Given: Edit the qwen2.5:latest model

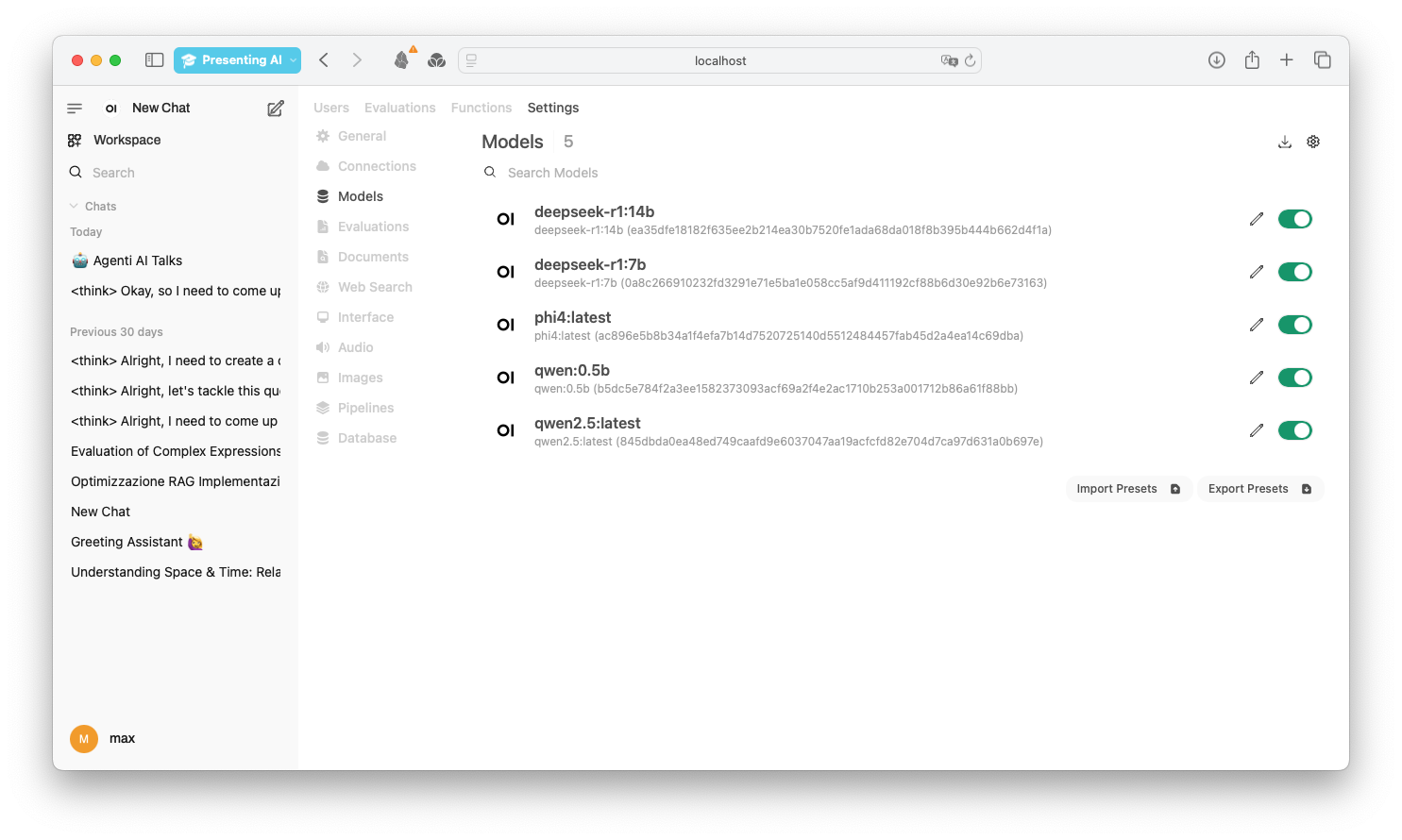Looking at the screenshot, I should (x=1257, y=430).
